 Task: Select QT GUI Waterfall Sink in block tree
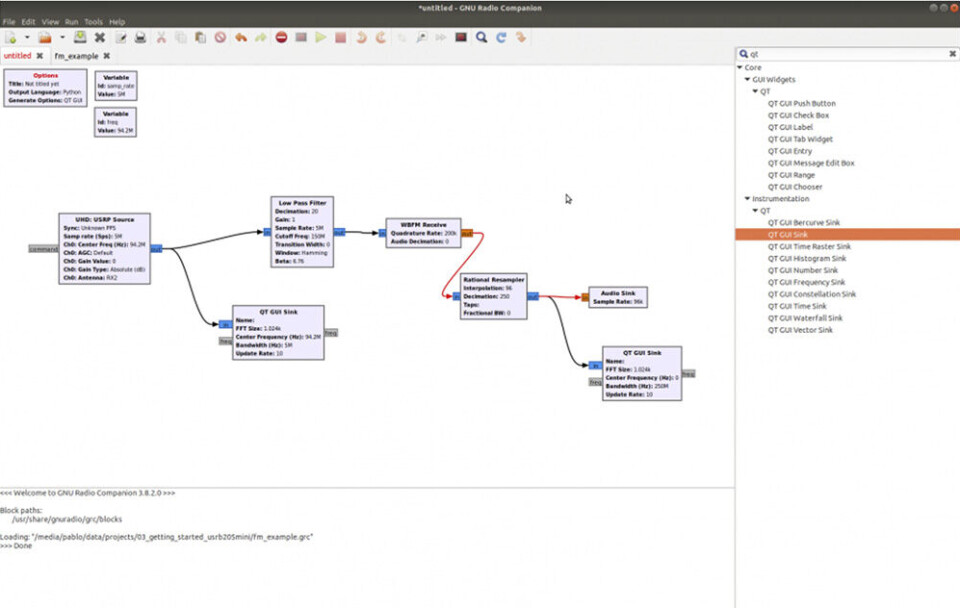[x=805, y=318]
